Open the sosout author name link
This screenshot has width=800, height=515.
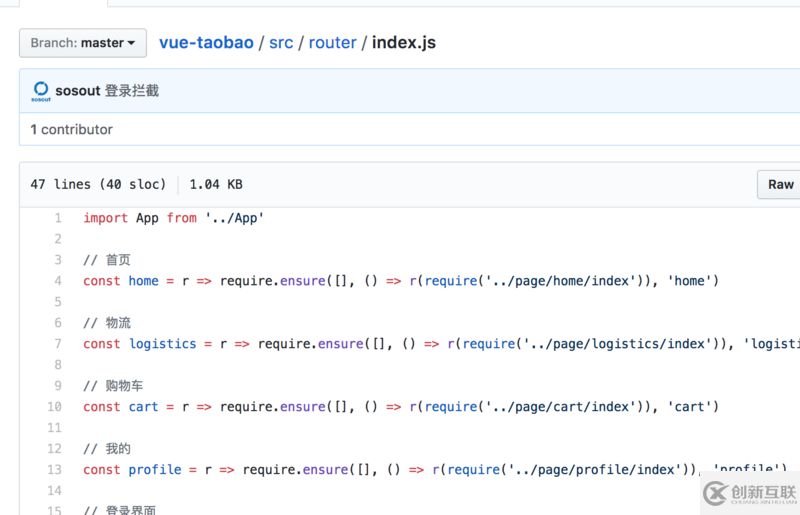point(78,91)
